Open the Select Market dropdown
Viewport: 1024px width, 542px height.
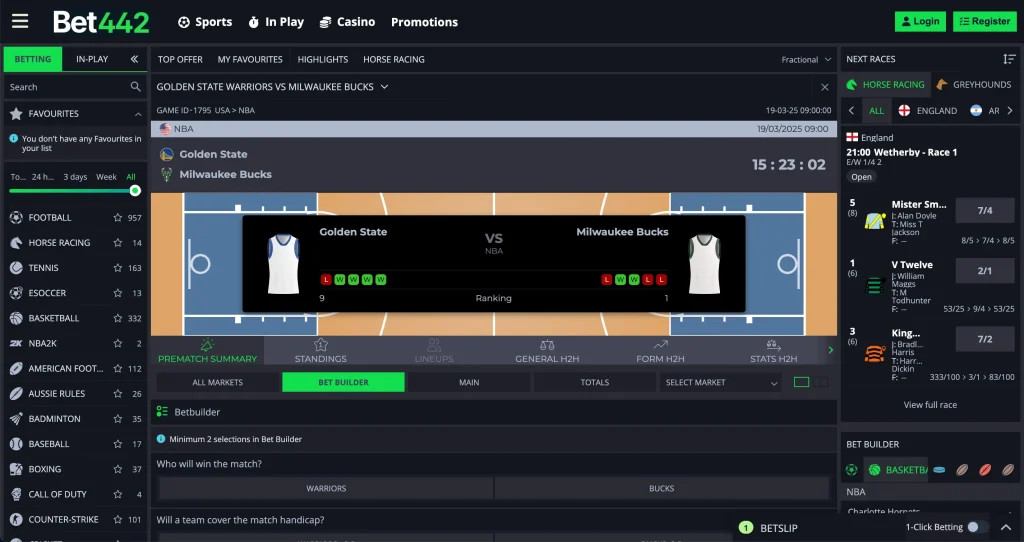(x=721, y=383)
